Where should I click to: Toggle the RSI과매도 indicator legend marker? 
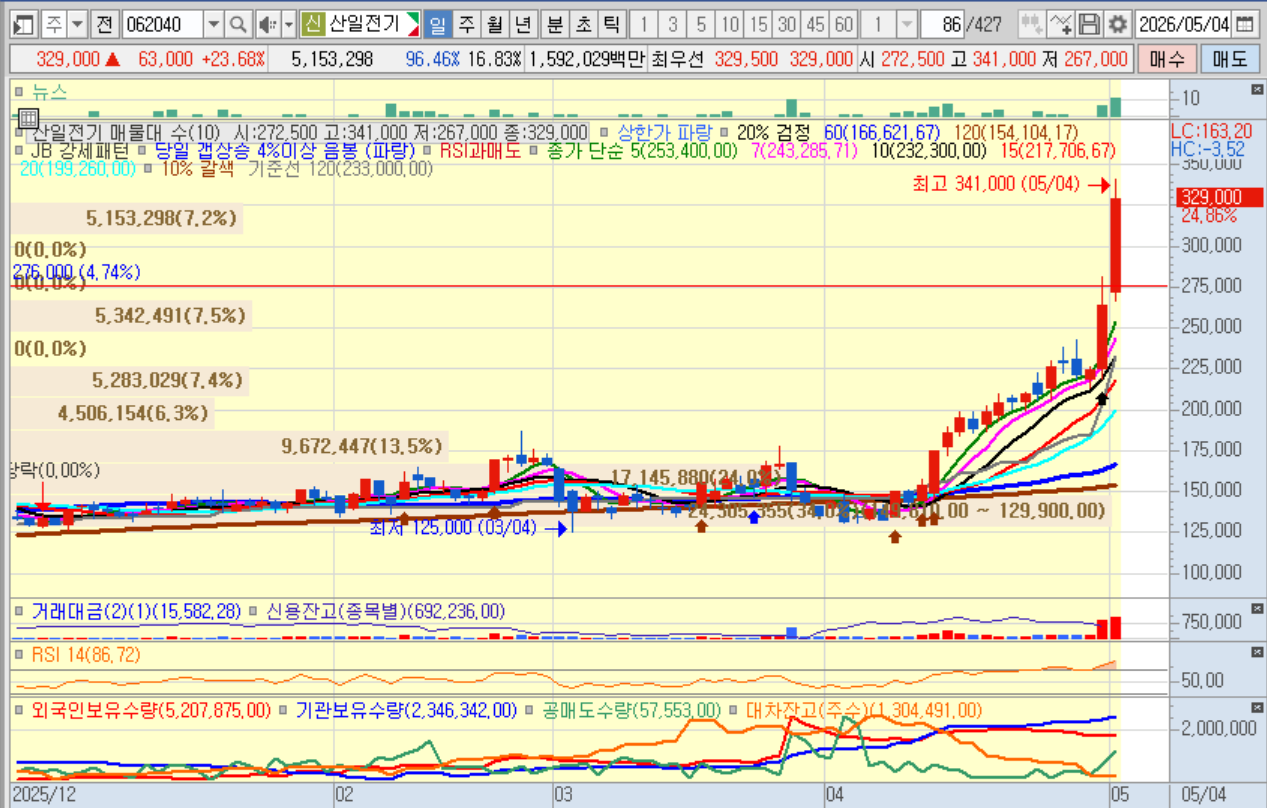point(428,151)
